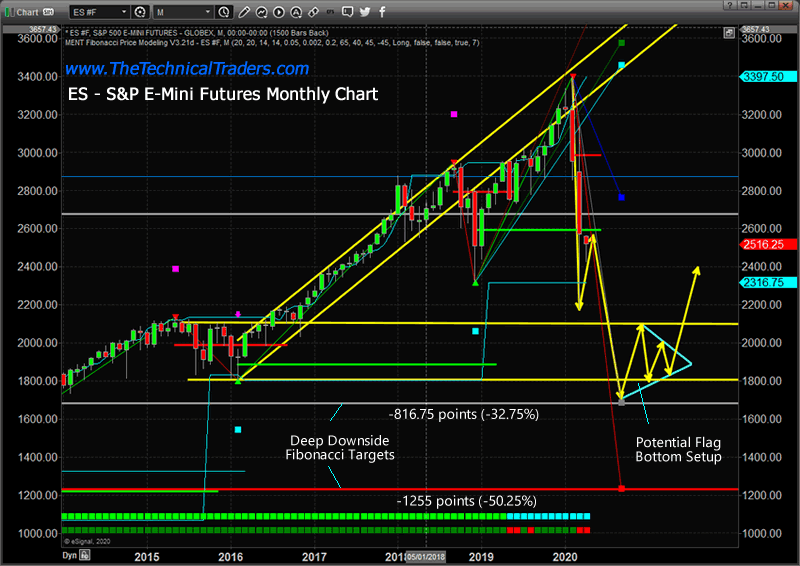Click the 2017 label on time axis
The width and height of the screenshot is (800, 566).
(314, 557)
